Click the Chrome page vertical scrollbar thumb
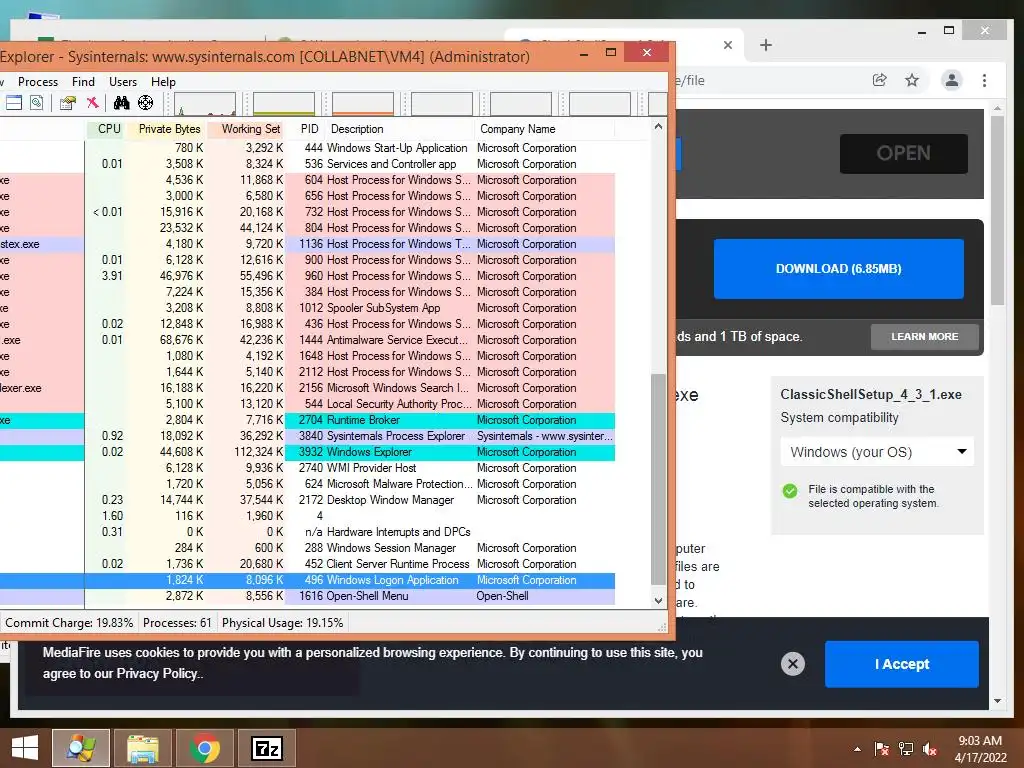 [x=997, y=210]
